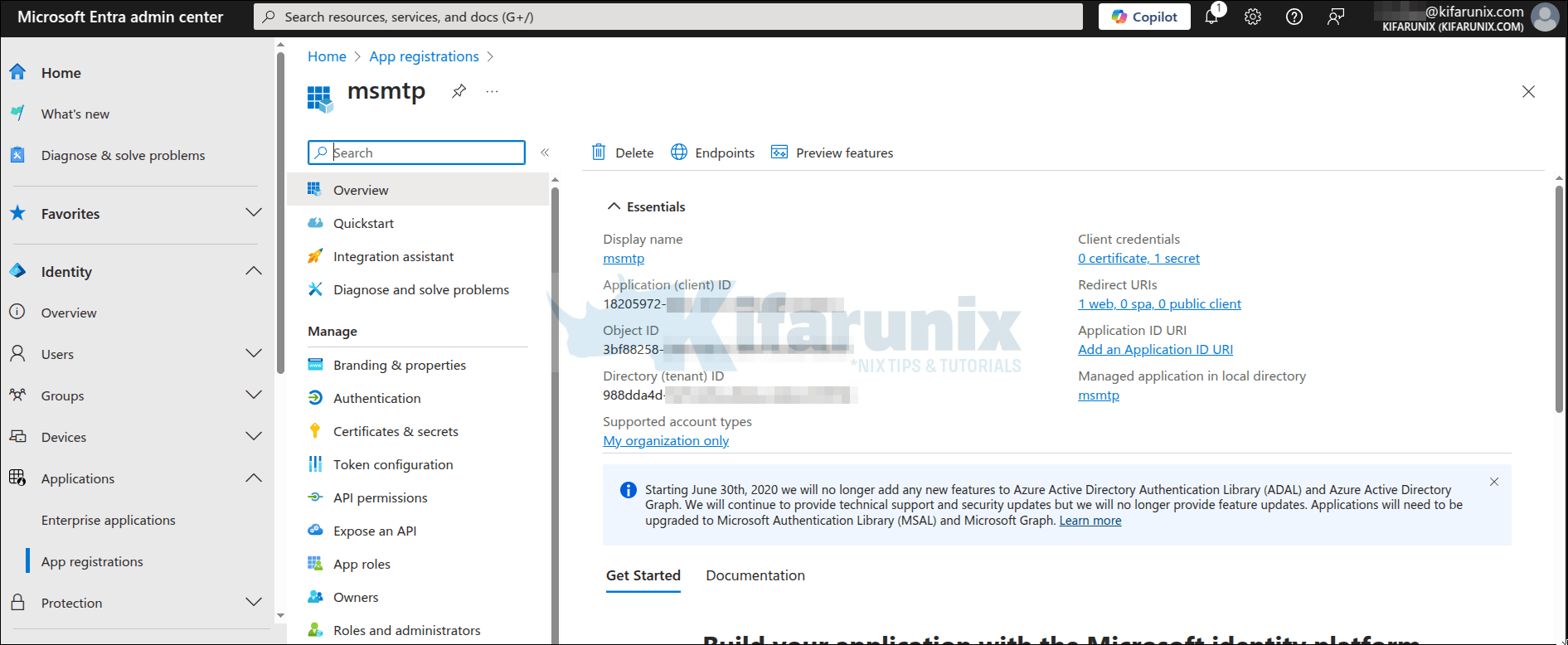1568x645 pixels.
Task: Click the main content vertical scrollbar
Action: [x=1559, y=298]
